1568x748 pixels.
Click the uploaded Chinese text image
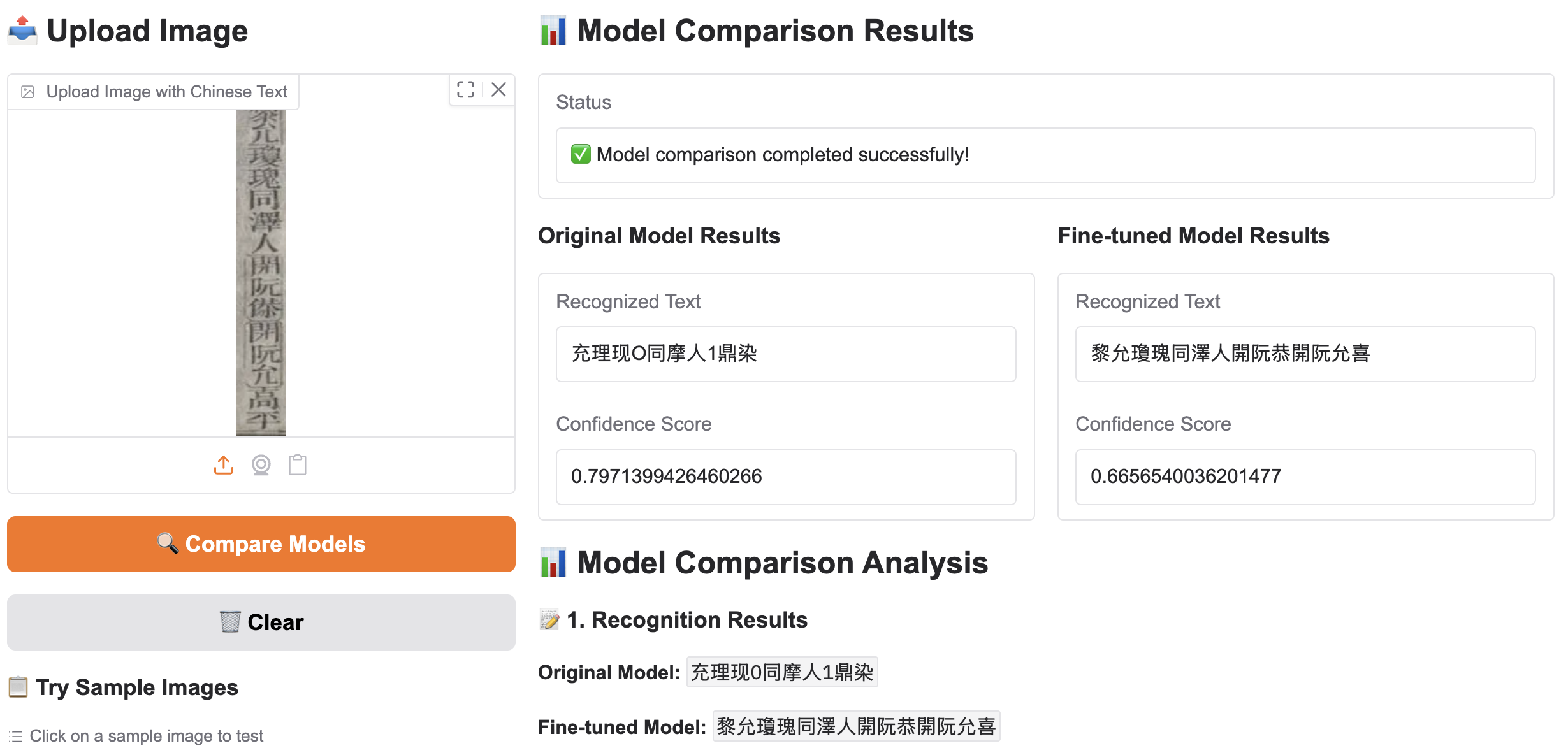point(261,273)
